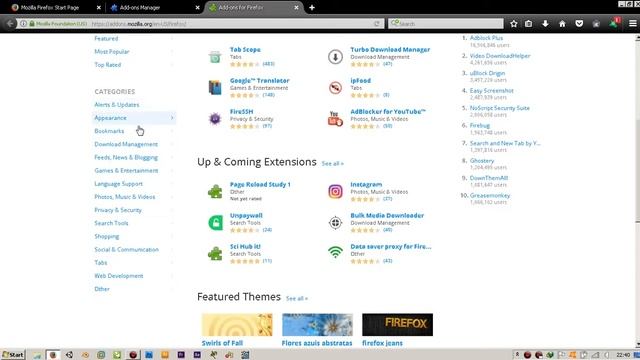This screenshot has height=360, width=640.
Task: Click the browser Search input field
Action: 446,24
